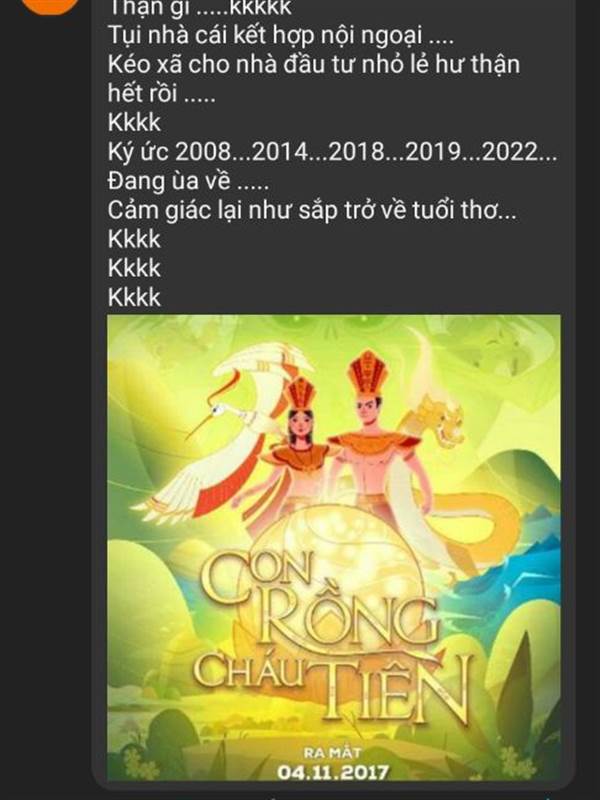The image size is (600, 800).
Task: Select the line "Cảm giác lại như sắp trở về tuổi thơ"
Action: (312, 211)
